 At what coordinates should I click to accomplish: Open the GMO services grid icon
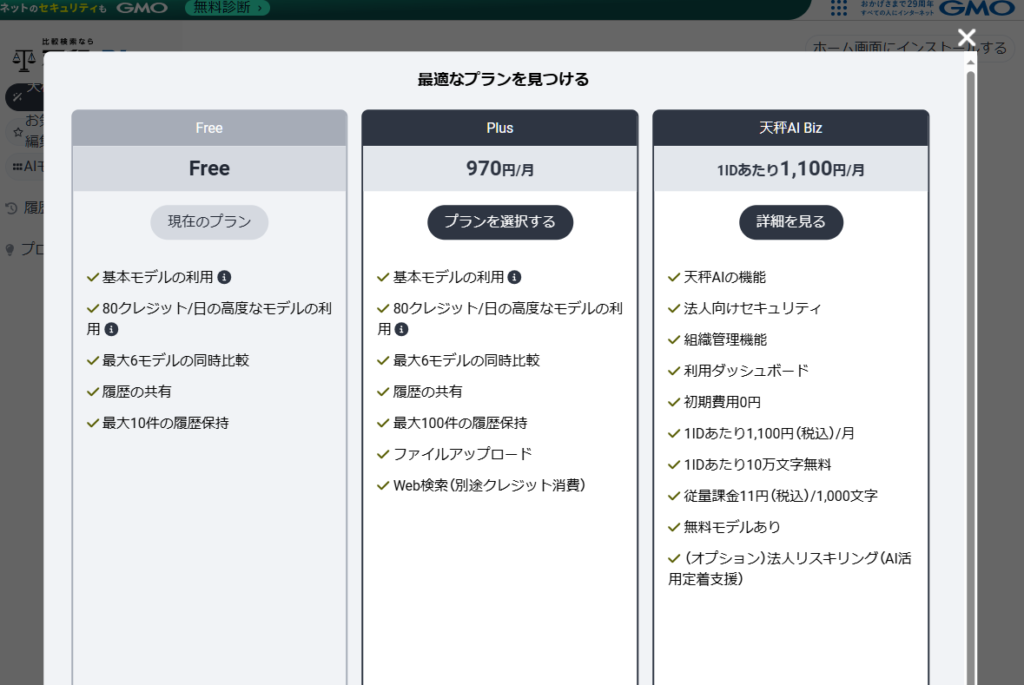tap(839, 8)
